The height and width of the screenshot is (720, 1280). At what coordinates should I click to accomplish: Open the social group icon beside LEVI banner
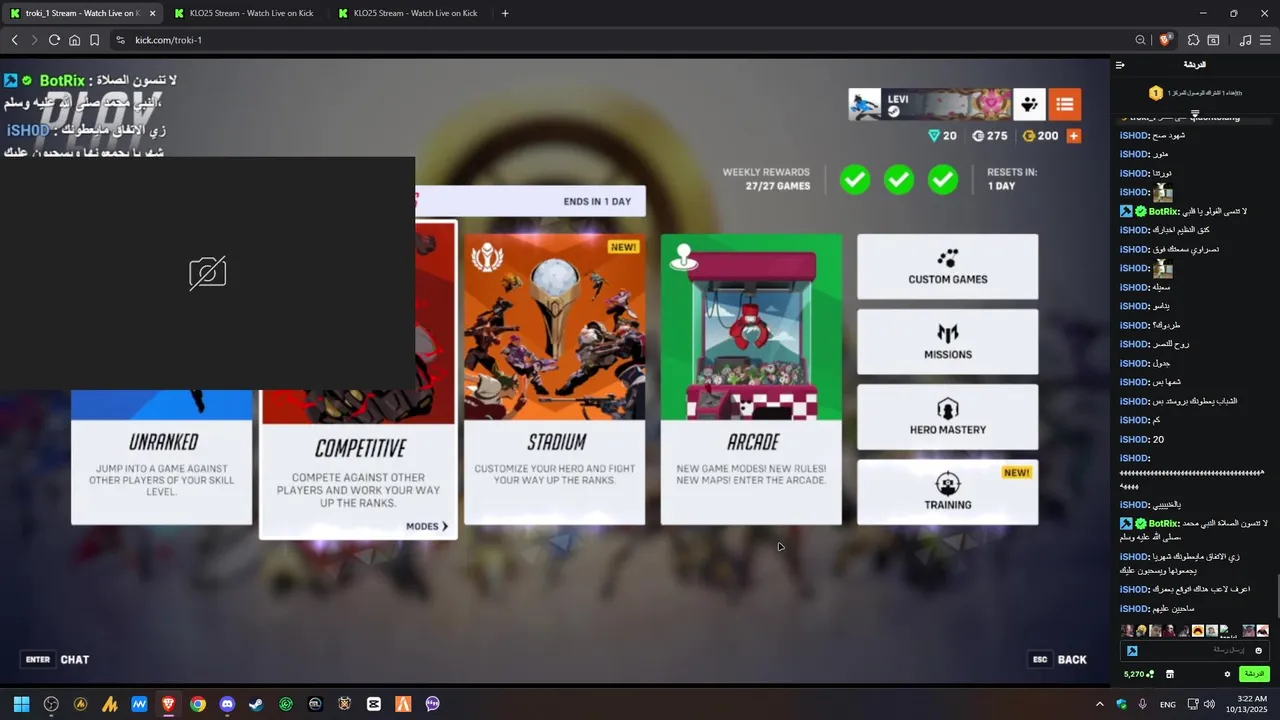(x=1029, y=104)
